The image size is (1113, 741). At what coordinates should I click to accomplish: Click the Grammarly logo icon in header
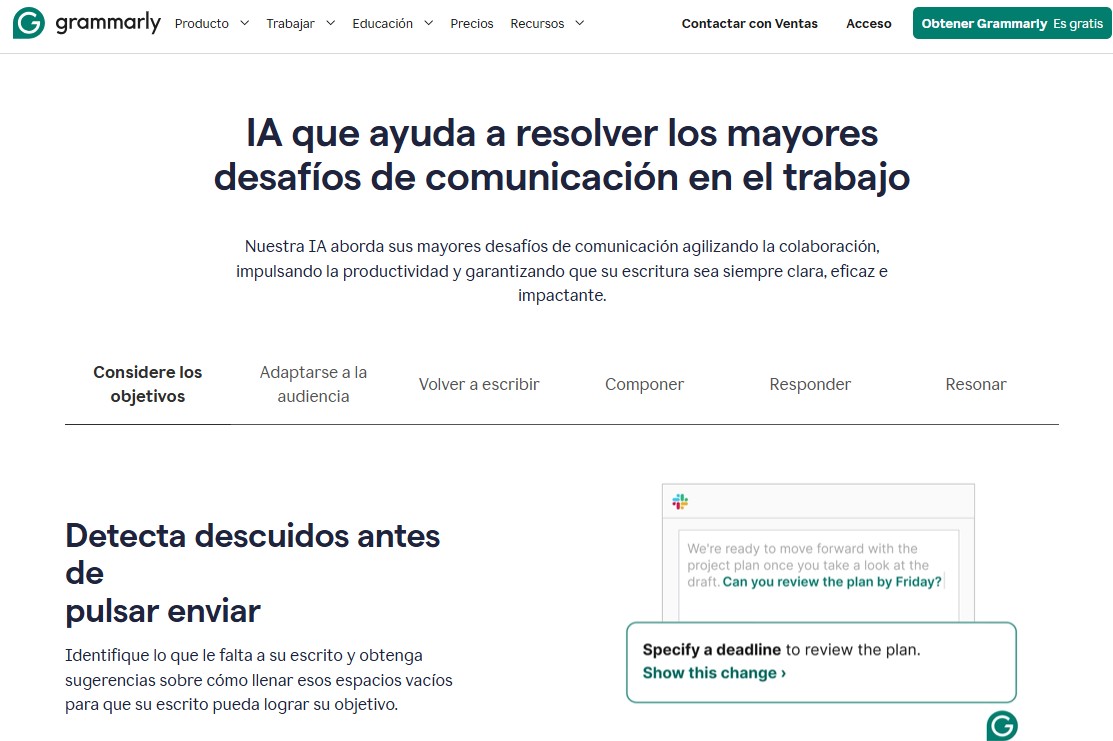(28, 23)
